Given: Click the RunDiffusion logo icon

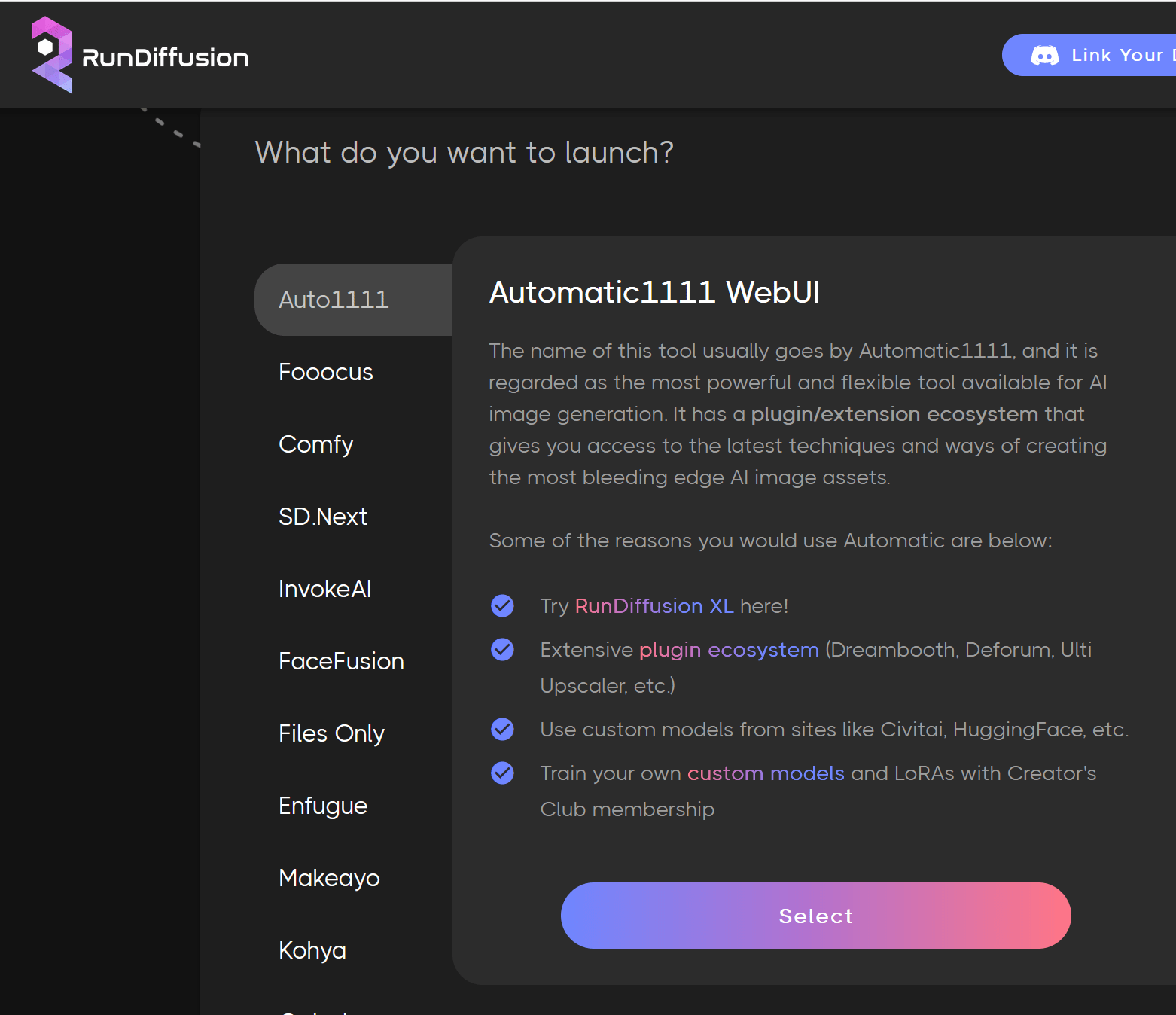Looking at the screenshot, I should (x=52, y=55).
